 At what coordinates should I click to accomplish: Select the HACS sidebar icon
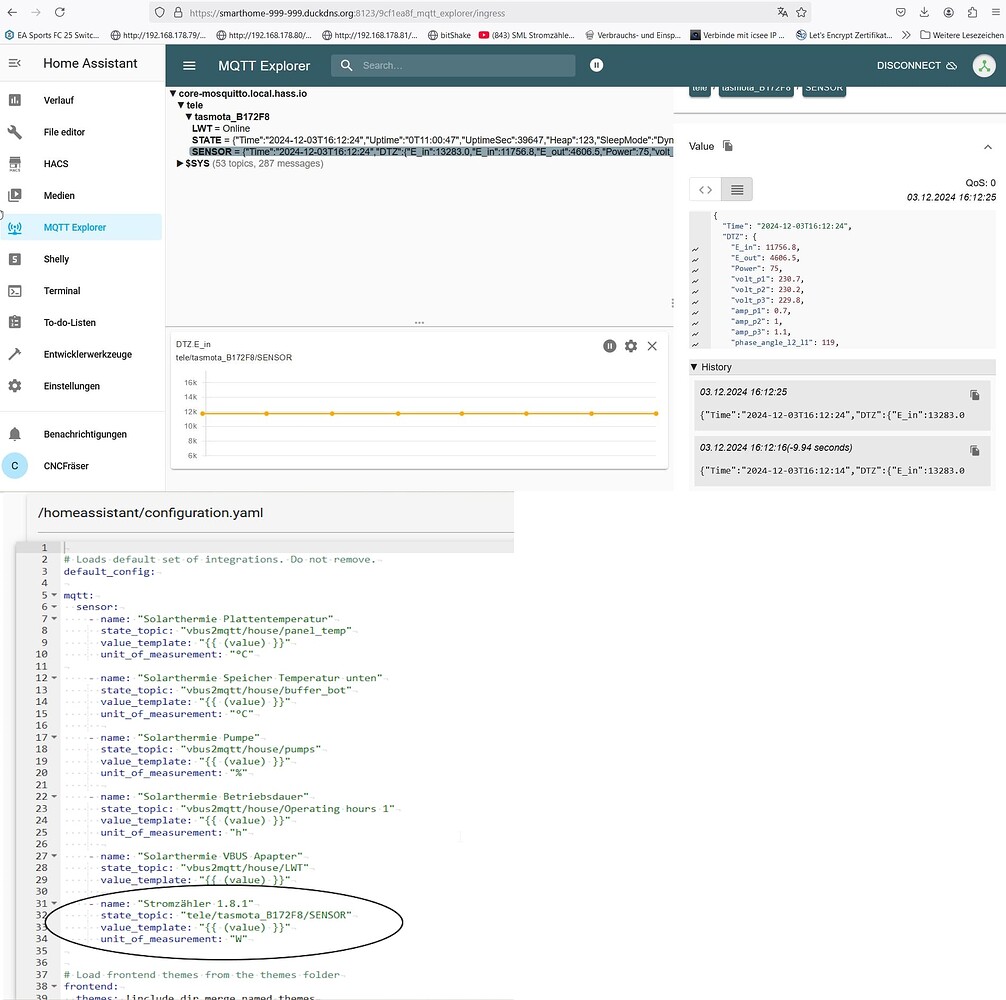click(14, 163)
